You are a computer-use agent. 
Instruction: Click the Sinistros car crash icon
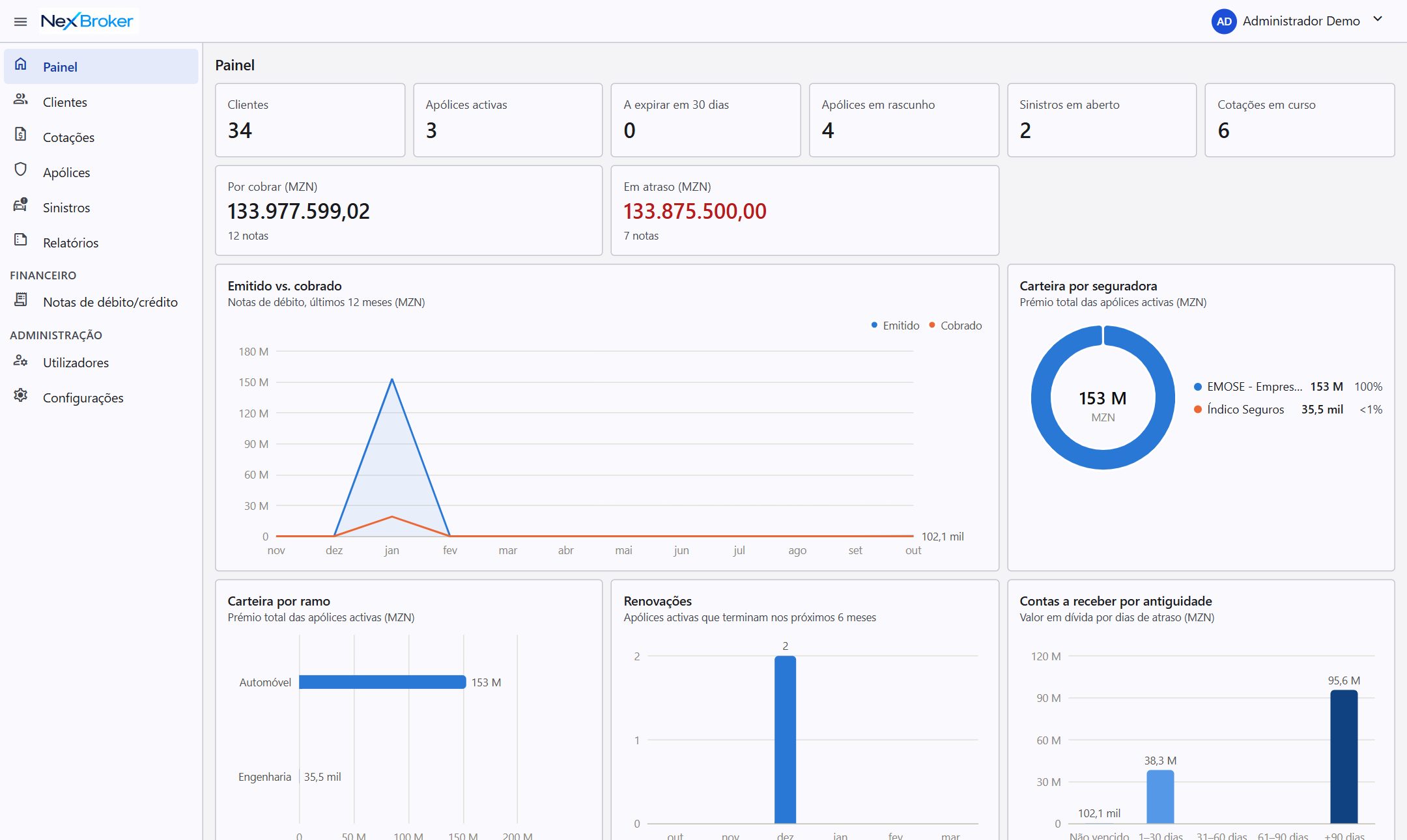pos(21,204)
